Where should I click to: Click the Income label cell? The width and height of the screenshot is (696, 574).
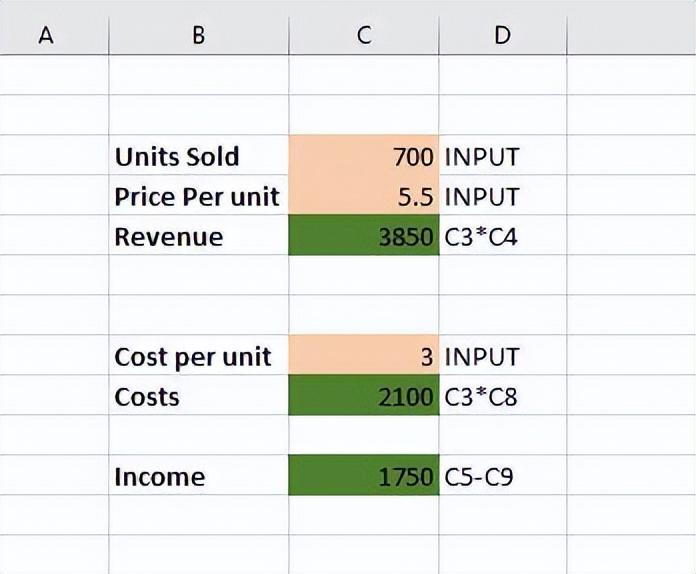click(198, 475)
